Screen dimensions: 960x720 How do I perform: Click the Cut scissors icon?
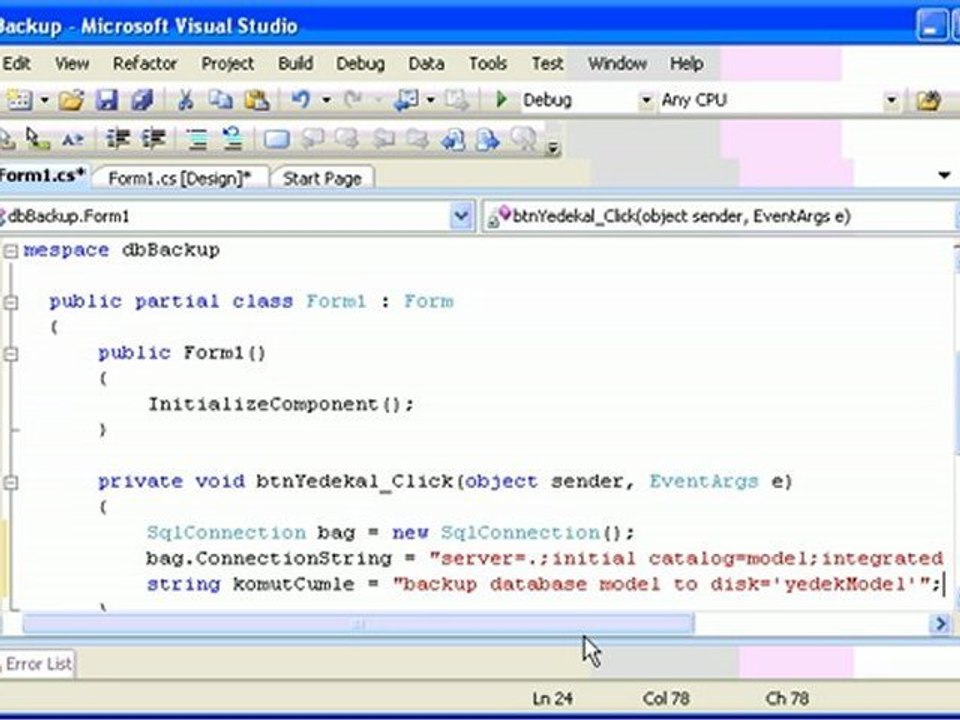coord(185,100)
